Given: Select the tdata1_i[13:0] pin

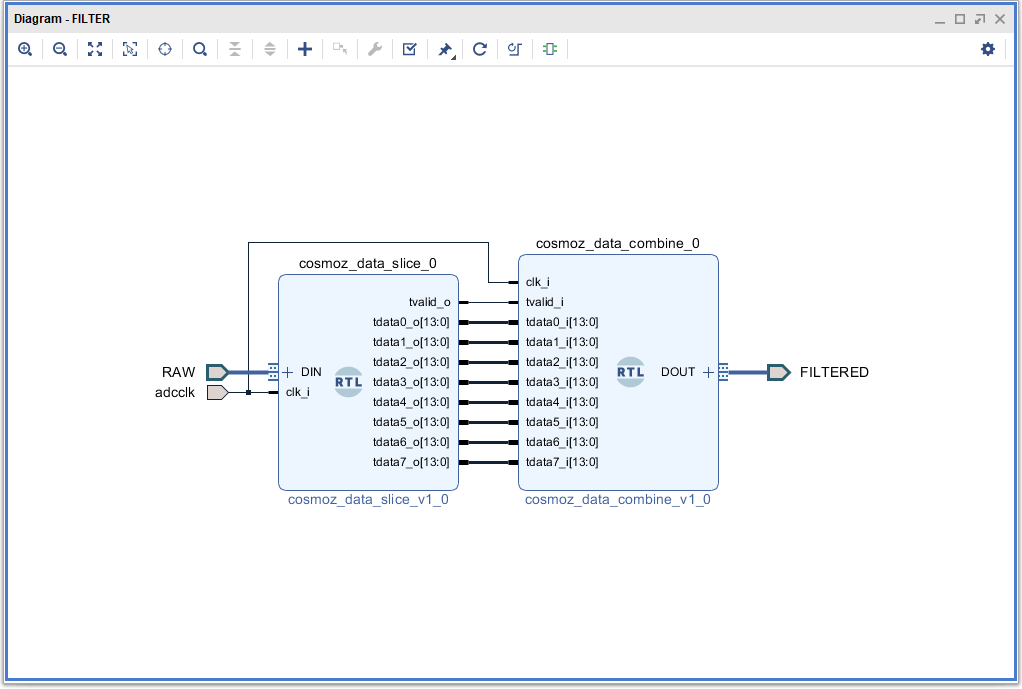Looking at the screenshot, I should tap(562, 342).
